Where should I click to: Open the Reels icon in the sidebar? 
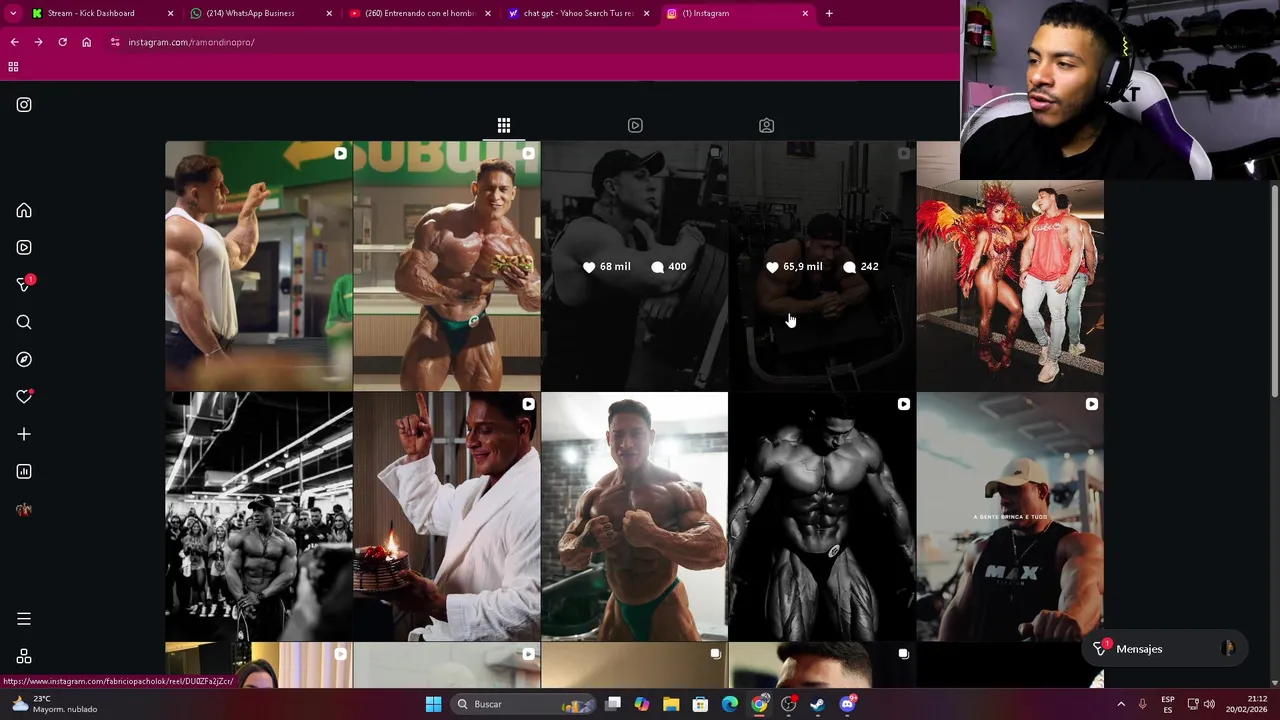click(24, 247)
